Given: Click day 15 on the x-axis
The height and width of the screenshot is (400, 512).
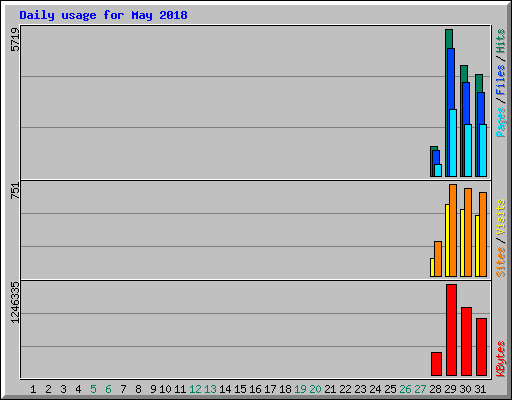Looking at the screenshot, I should [240, 389].
